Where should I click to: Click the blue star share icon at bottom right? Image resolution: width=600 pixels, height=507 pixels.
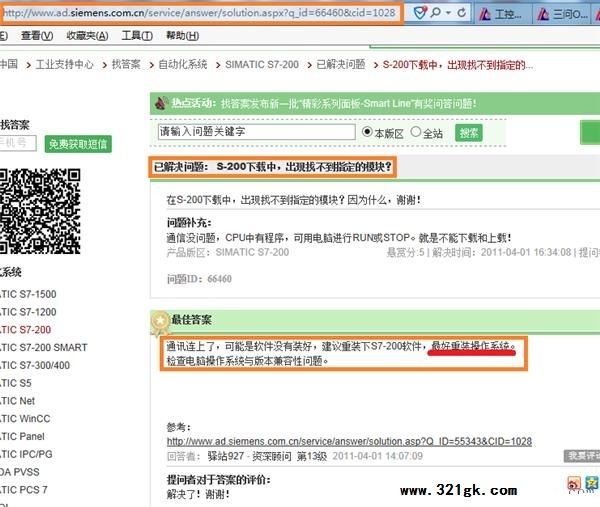pyautogui.click(x=592, y=483)
